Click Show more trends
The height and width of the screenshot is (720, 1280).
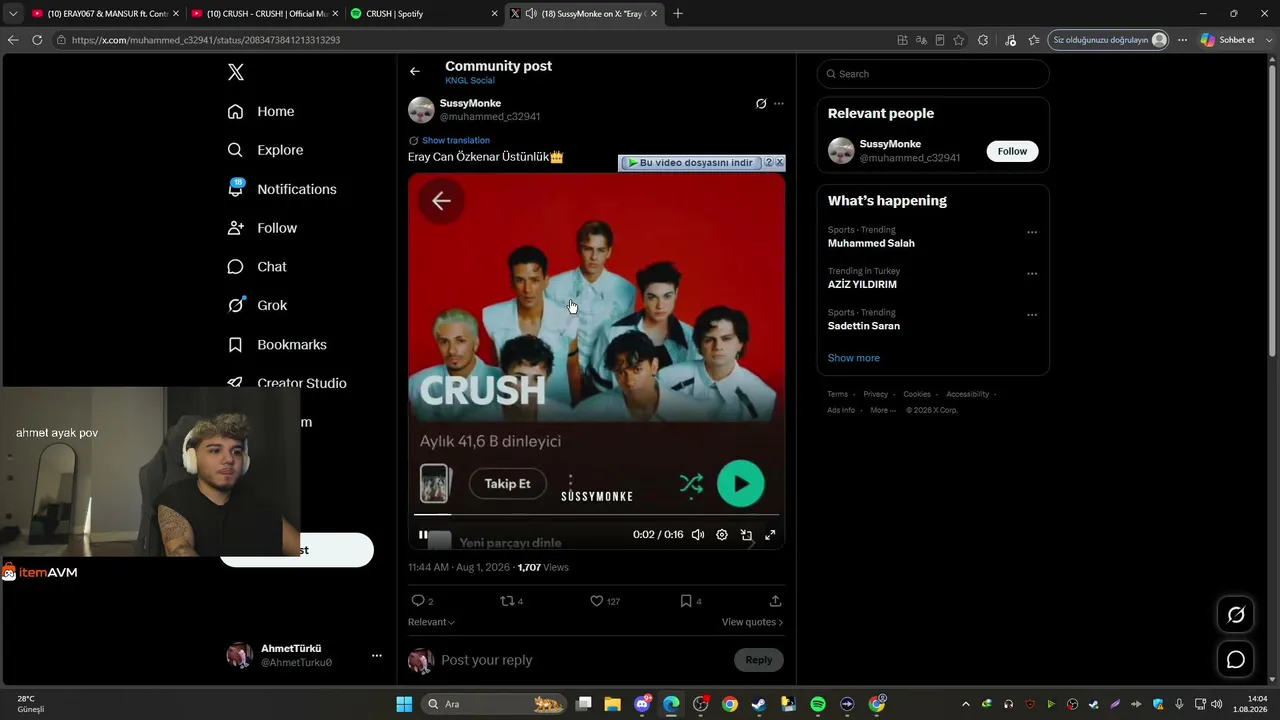pos(854,358)
